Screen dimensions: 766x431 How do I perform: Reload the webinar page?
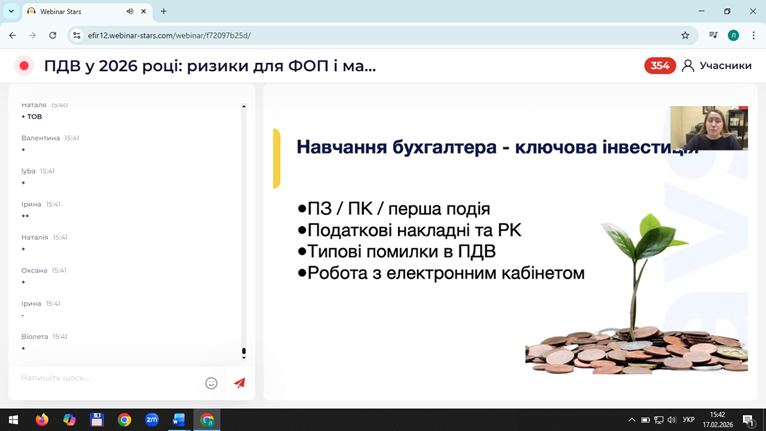coord(52,35)
